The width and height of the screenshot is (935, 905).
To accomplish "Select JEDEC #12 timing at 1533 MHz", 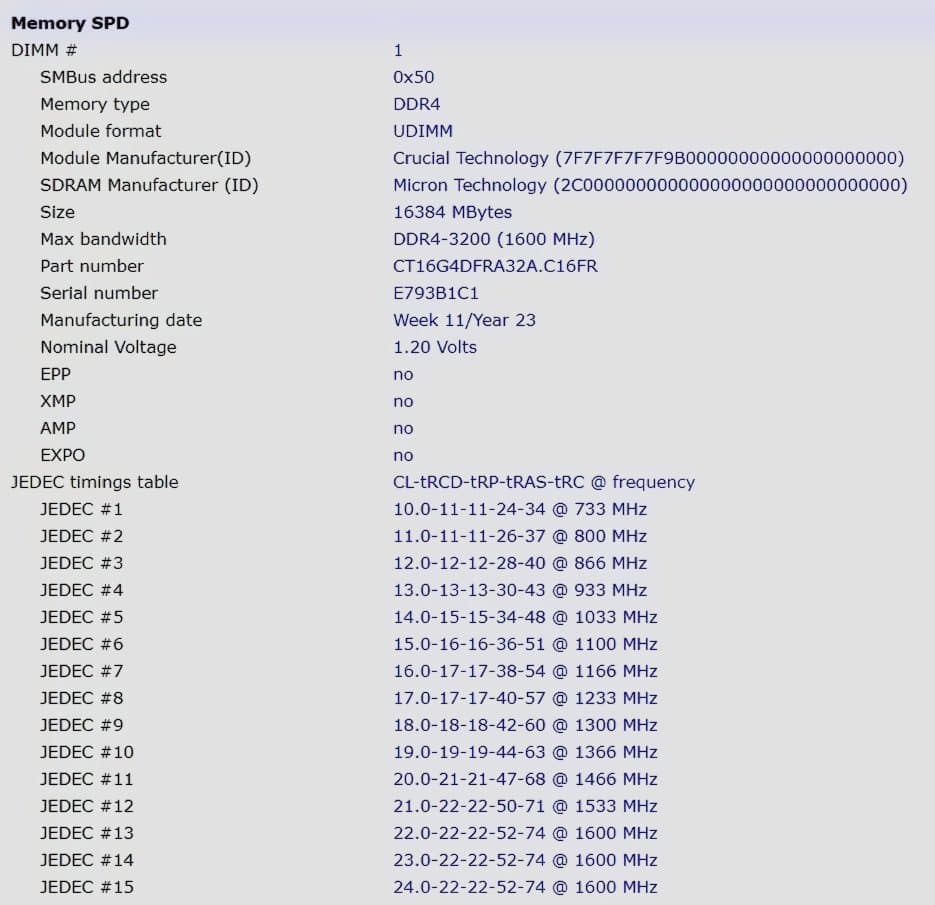I will pyautogui.click(x=525, y=806).
